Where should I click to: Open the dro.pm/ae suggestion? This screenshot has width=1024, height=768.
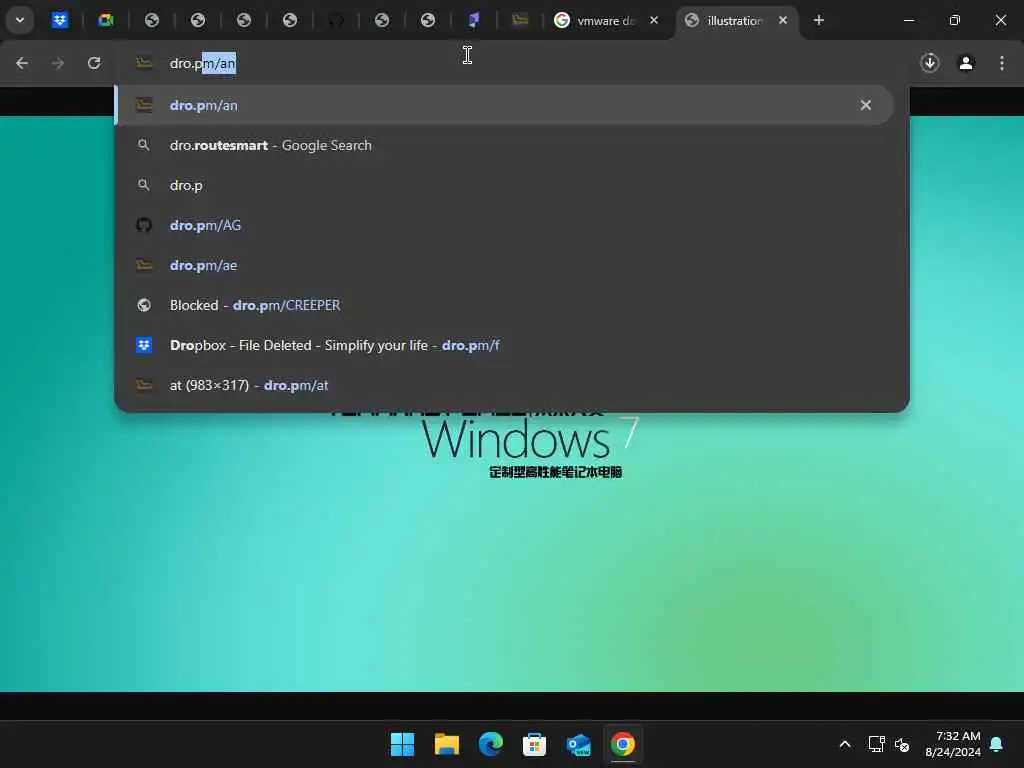(x=504, y=265)
